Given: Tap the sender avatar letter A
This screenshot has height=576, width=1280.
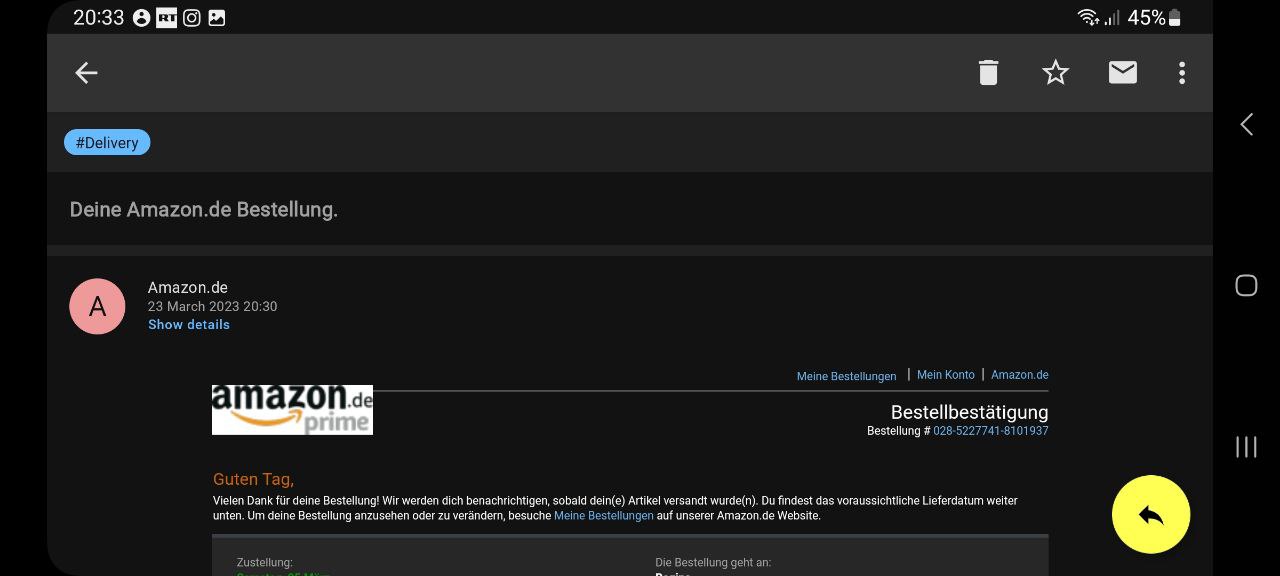Looking at the screenshot, I should click(x=97, y=307).
